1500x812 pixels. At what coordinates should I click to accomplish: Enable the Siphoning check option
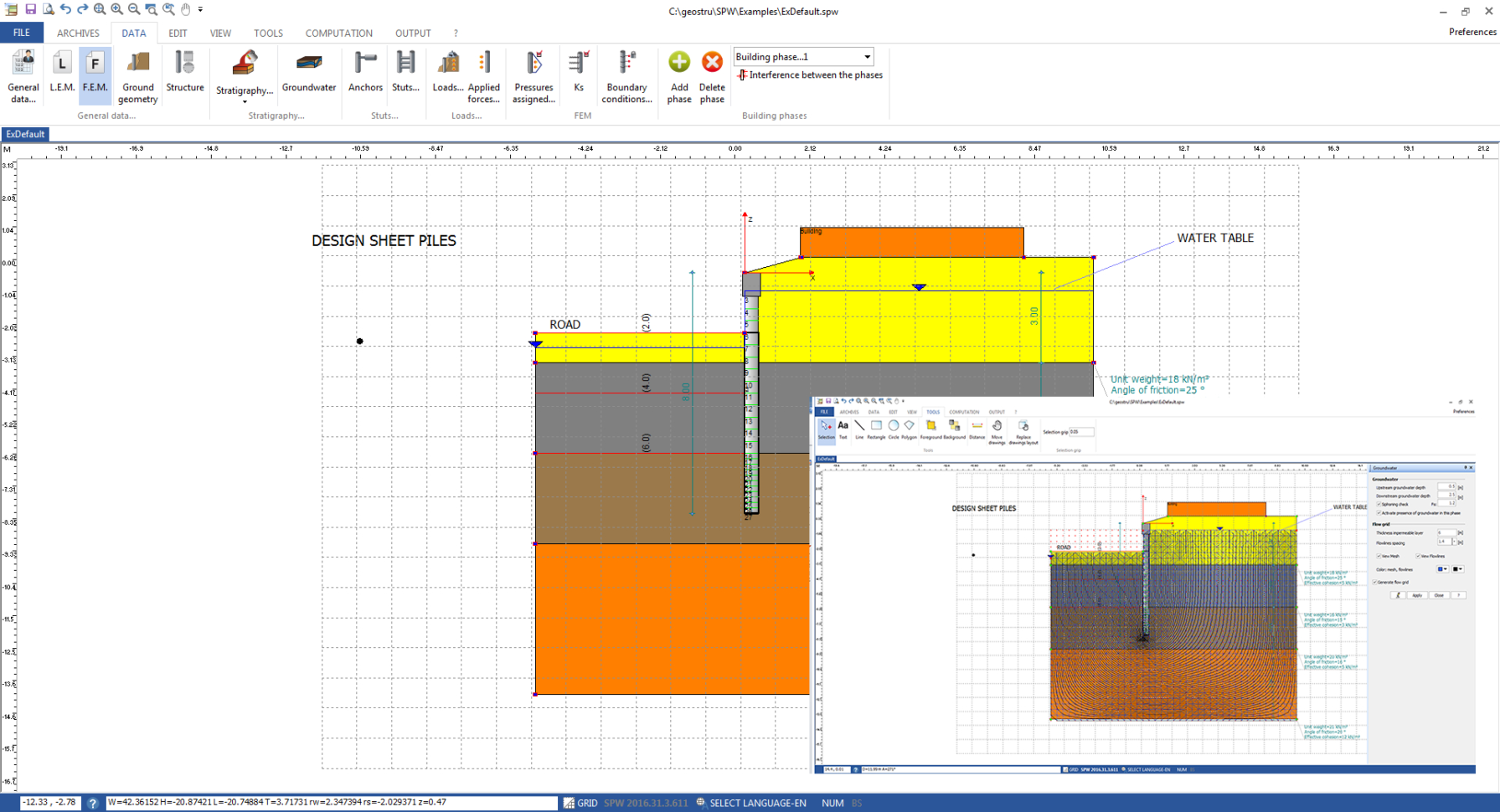coord(1379,504)
